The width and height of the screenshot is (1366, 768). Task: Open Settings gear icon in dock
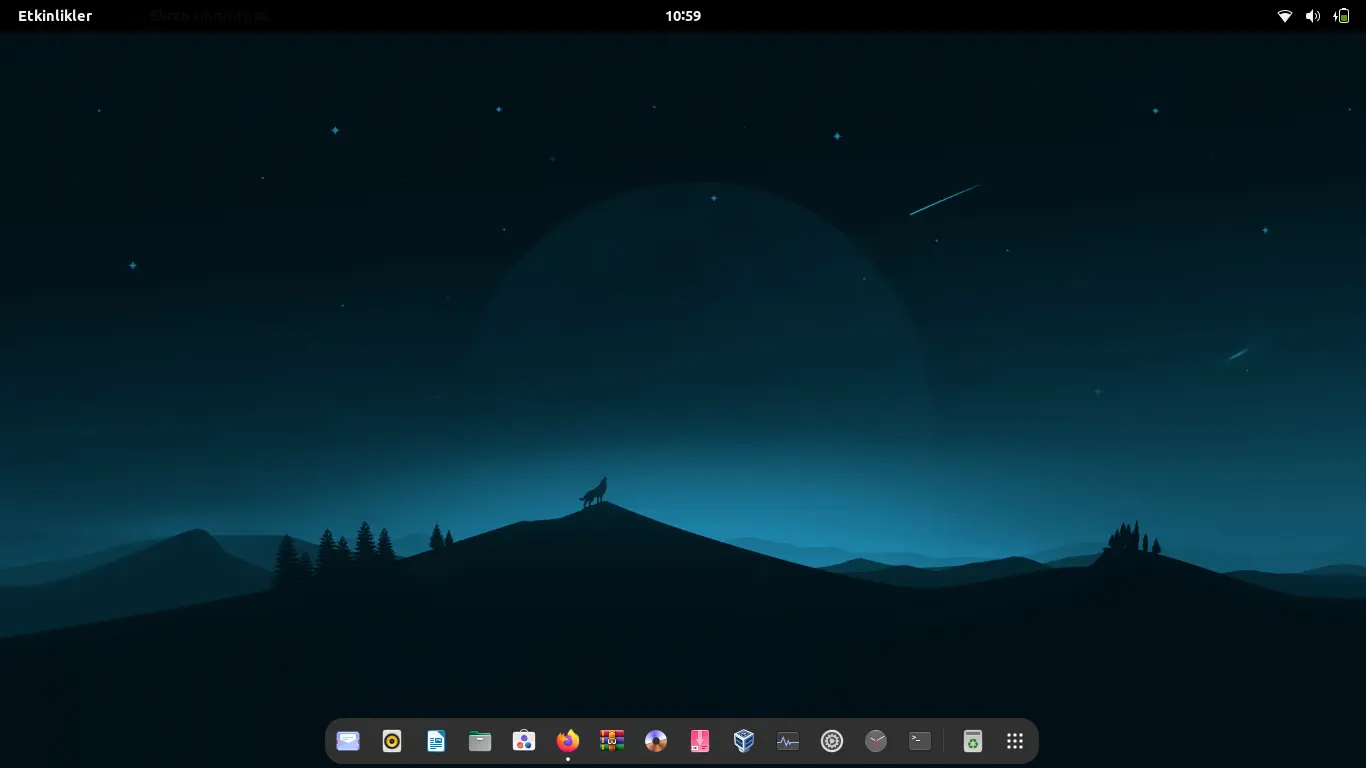tap(832, 741)
